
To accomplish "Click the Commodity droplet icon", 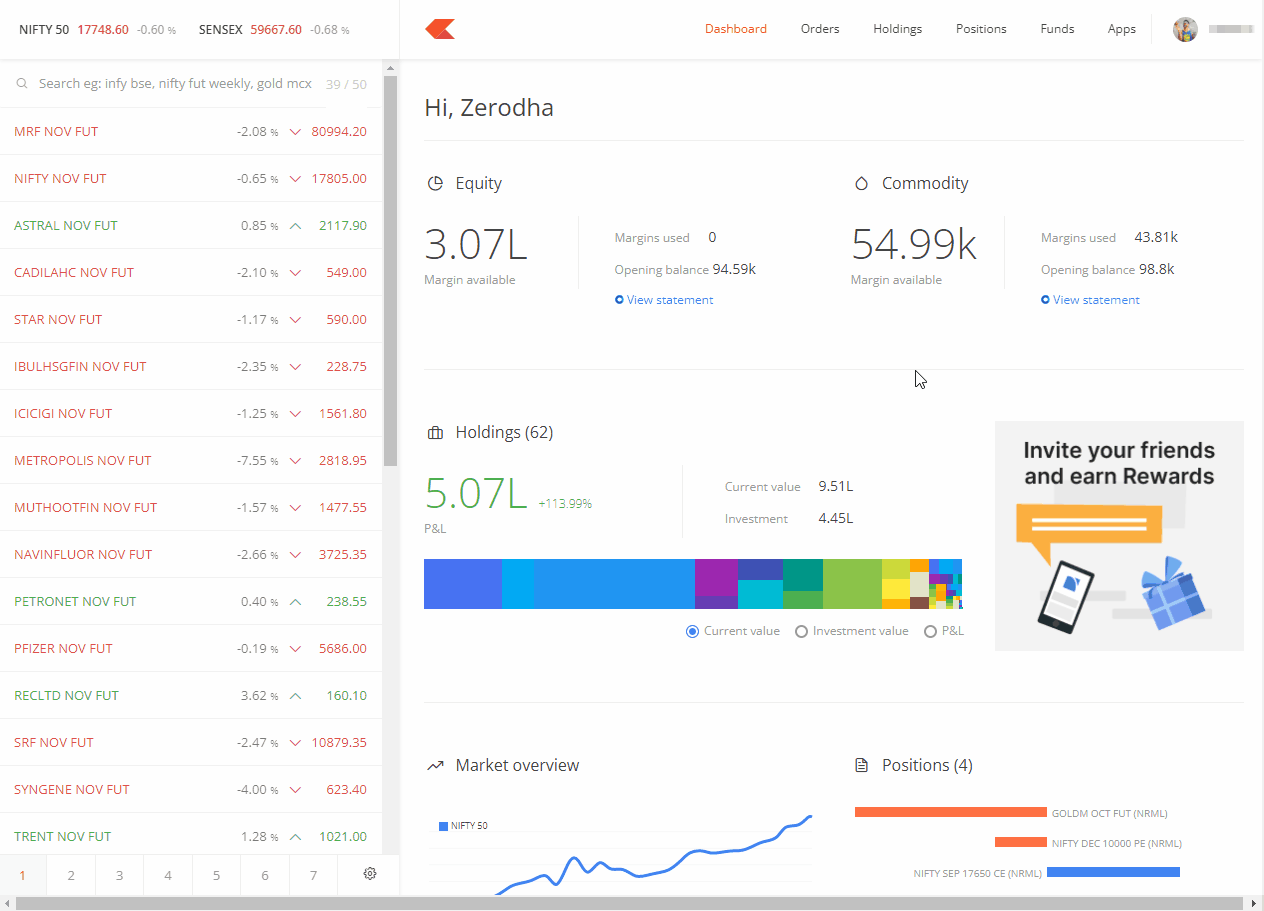I will [x=861, y=184].
